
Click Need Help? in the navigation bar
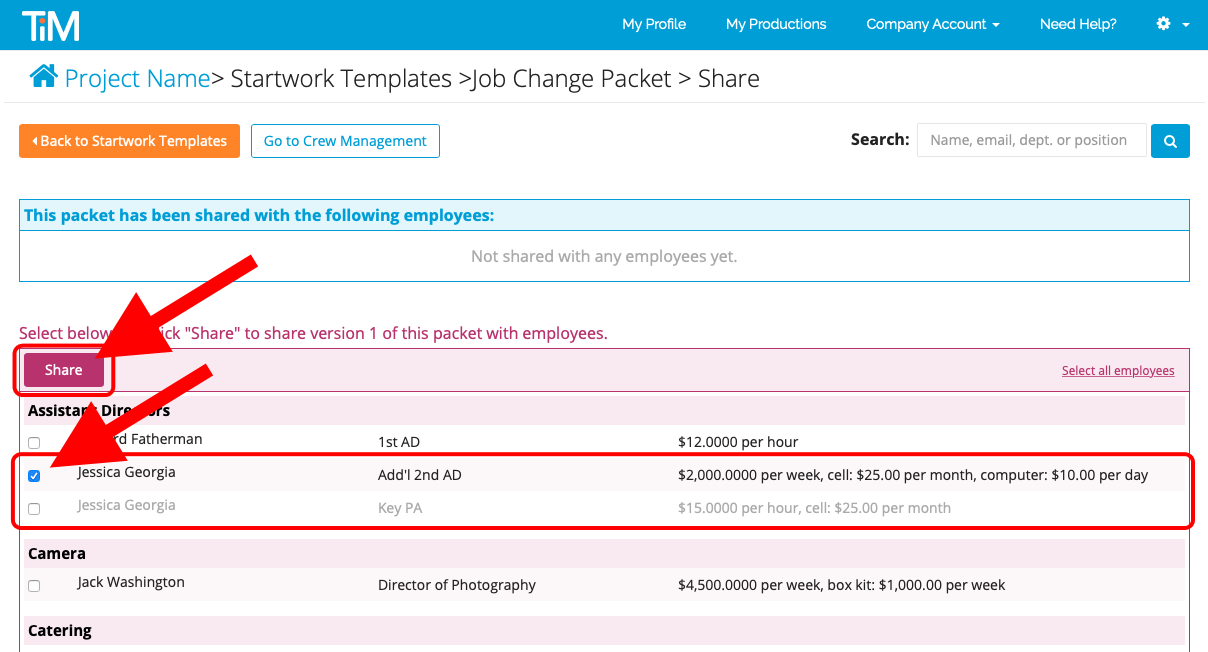pos(1078,23)
